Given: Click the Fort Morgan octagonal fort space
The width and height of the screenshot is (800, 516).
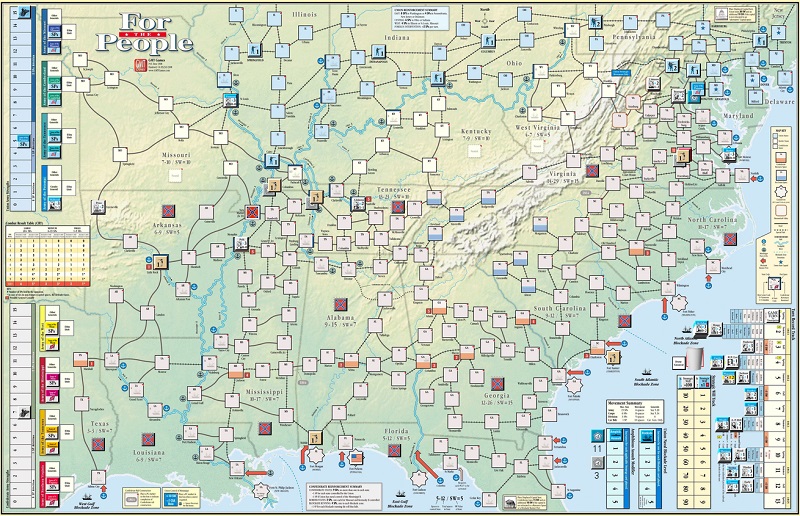Looking at the screenshot, I should [x=316, y=454].
